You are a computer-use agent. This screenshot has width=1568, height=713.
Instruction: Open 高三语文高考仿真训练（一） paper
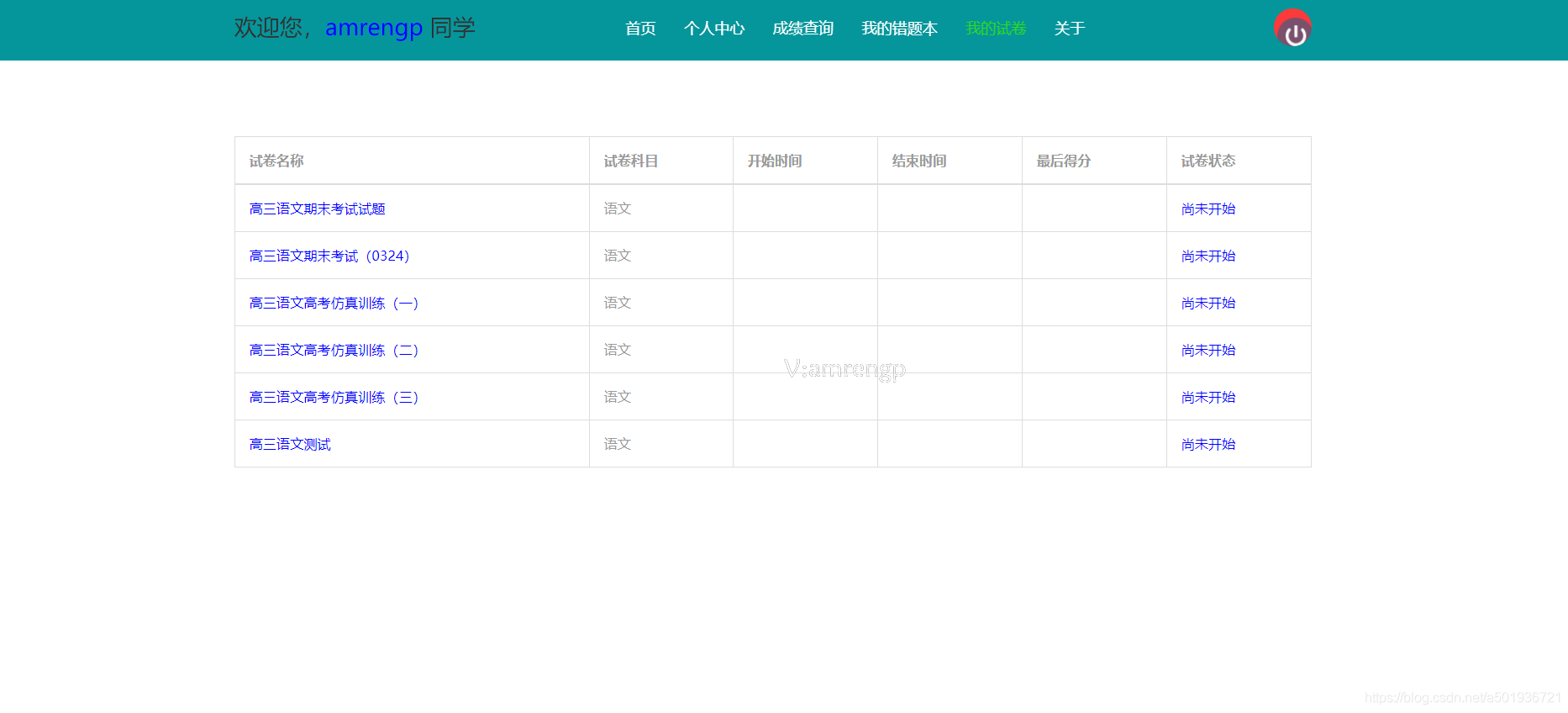click(334, 303)
